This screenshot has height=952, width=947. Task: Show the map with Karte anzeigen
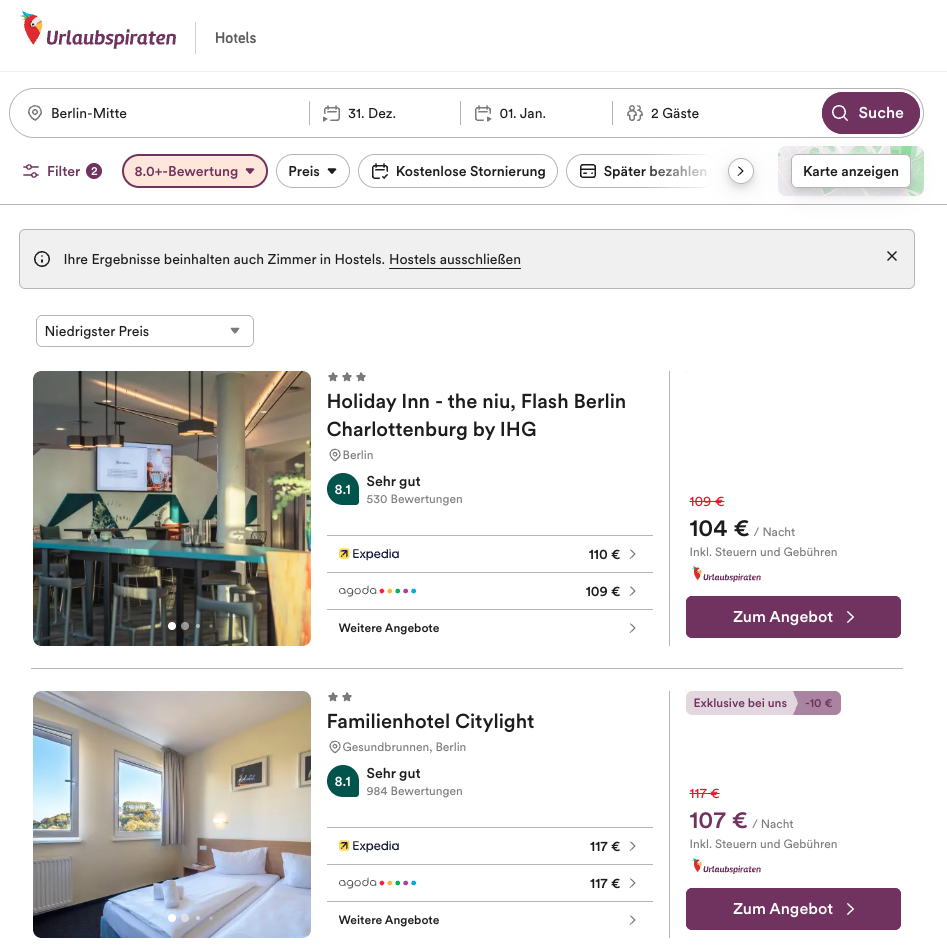pos(850,171)
